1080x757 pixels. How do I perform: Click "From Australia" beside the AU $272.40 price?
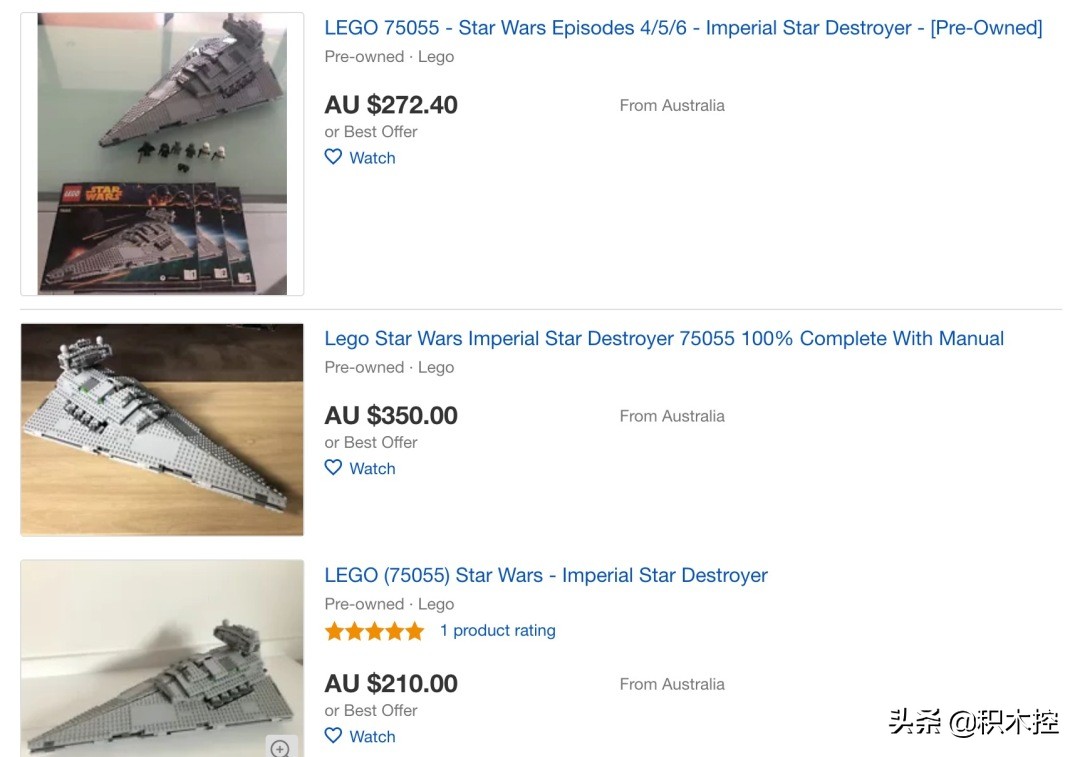tap(672, 105)
